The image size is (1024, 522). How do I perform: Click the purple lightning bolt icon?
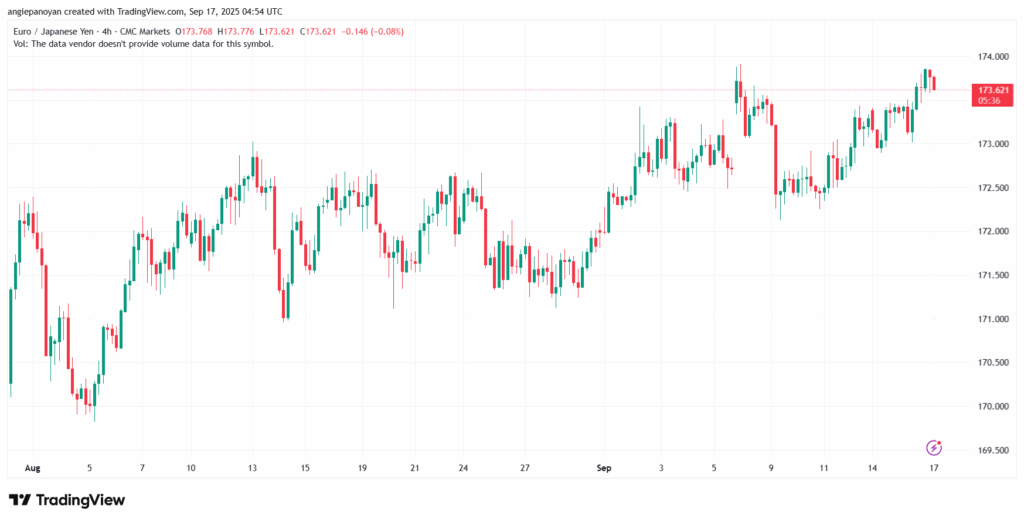pos(934,447)
